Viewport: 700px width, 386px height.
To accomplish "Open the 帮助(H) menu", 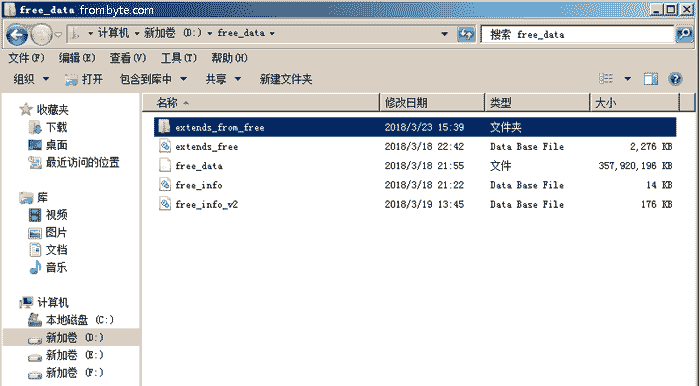I will click(229, 58).
